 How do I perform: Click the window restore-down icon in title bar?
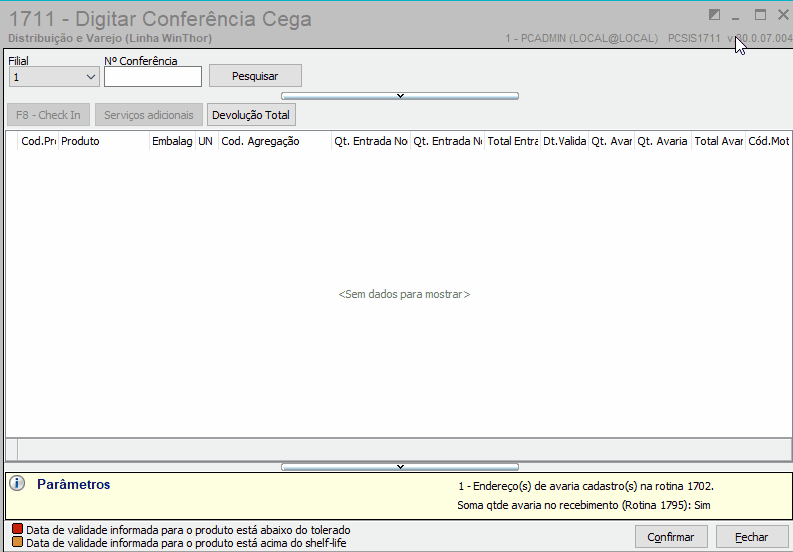point(714,15)
